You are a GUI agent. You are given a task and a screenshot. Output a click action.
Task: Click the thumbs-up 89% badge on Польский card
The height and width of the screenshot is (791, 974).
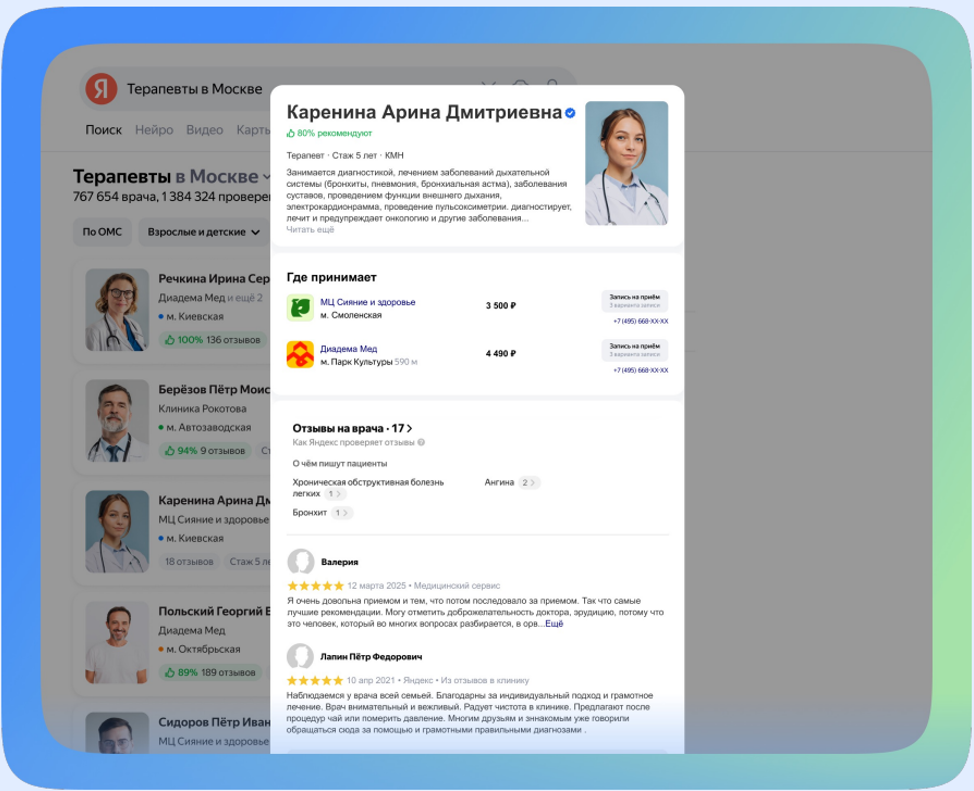(210, 672)
